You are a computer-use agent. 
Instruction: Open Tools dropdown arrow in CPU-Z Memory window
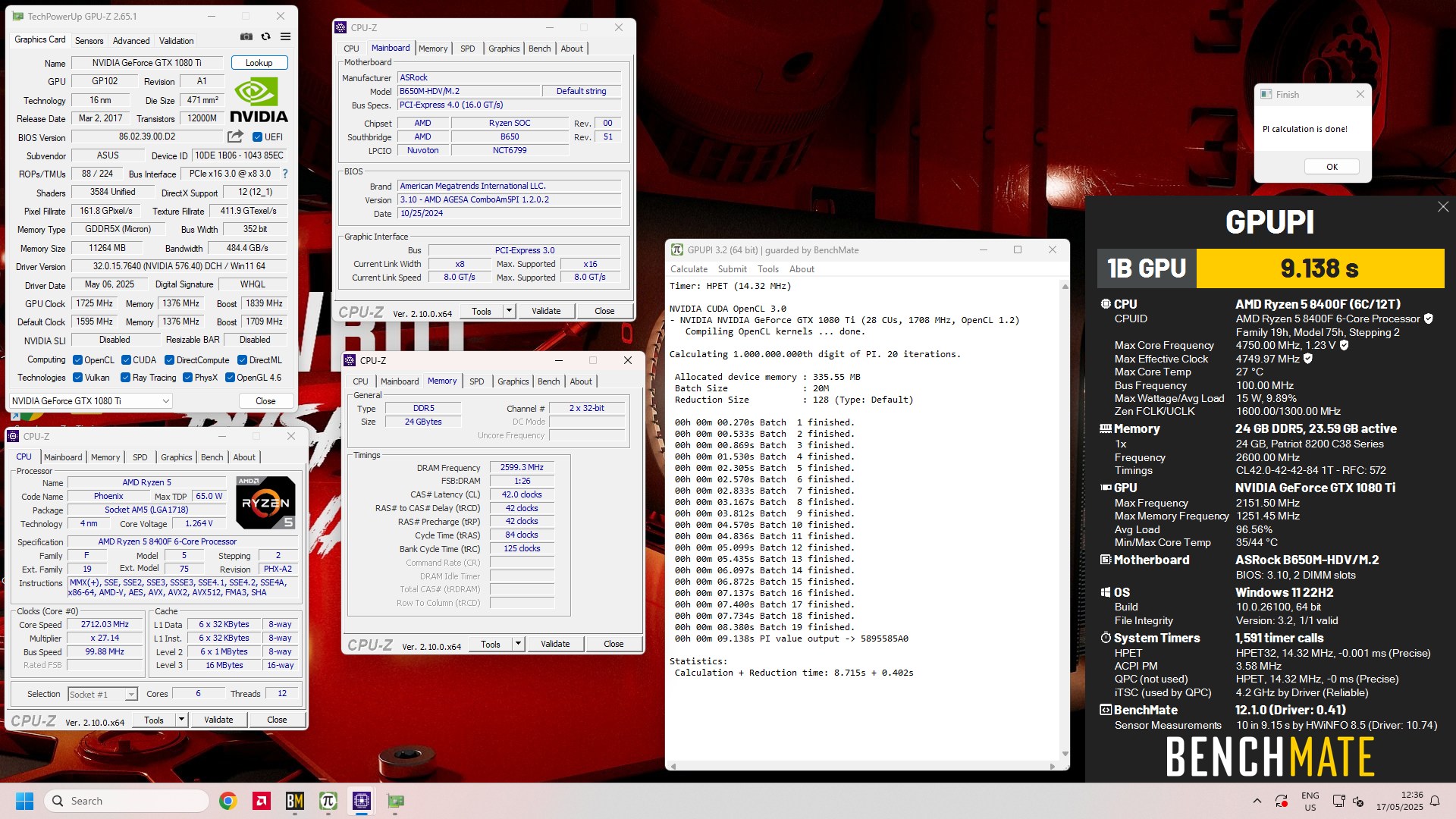pos(518,644)
